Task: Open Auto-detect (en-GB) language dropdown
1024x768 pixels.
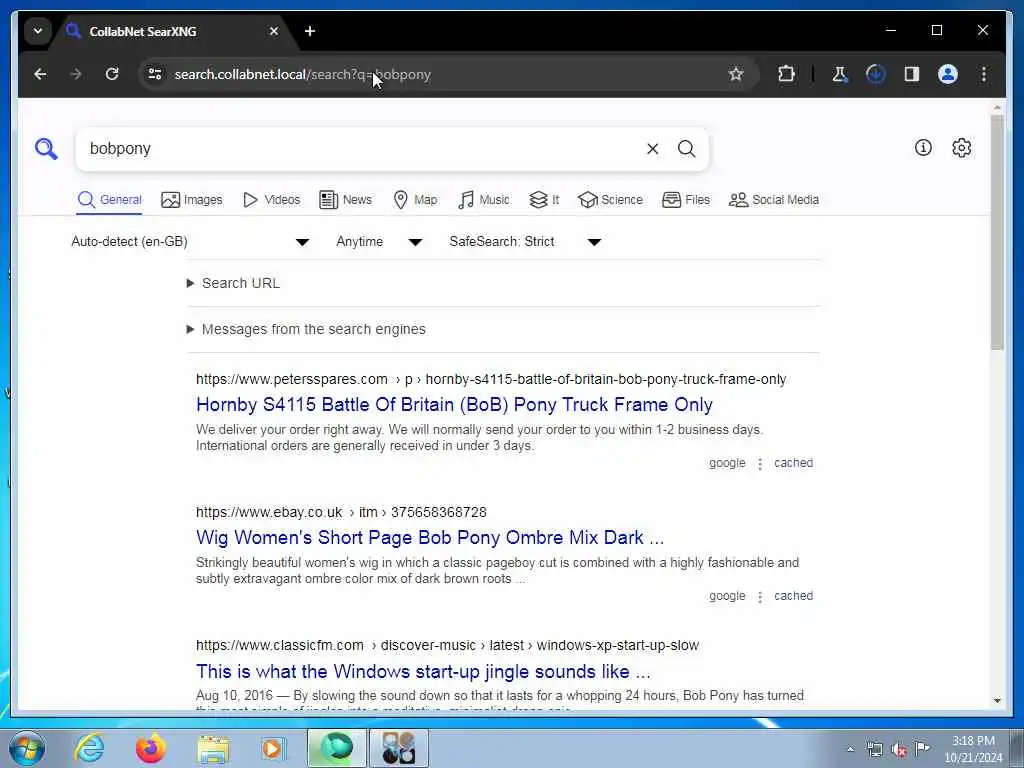Action: pyautogui.click(x=190, y=242)
